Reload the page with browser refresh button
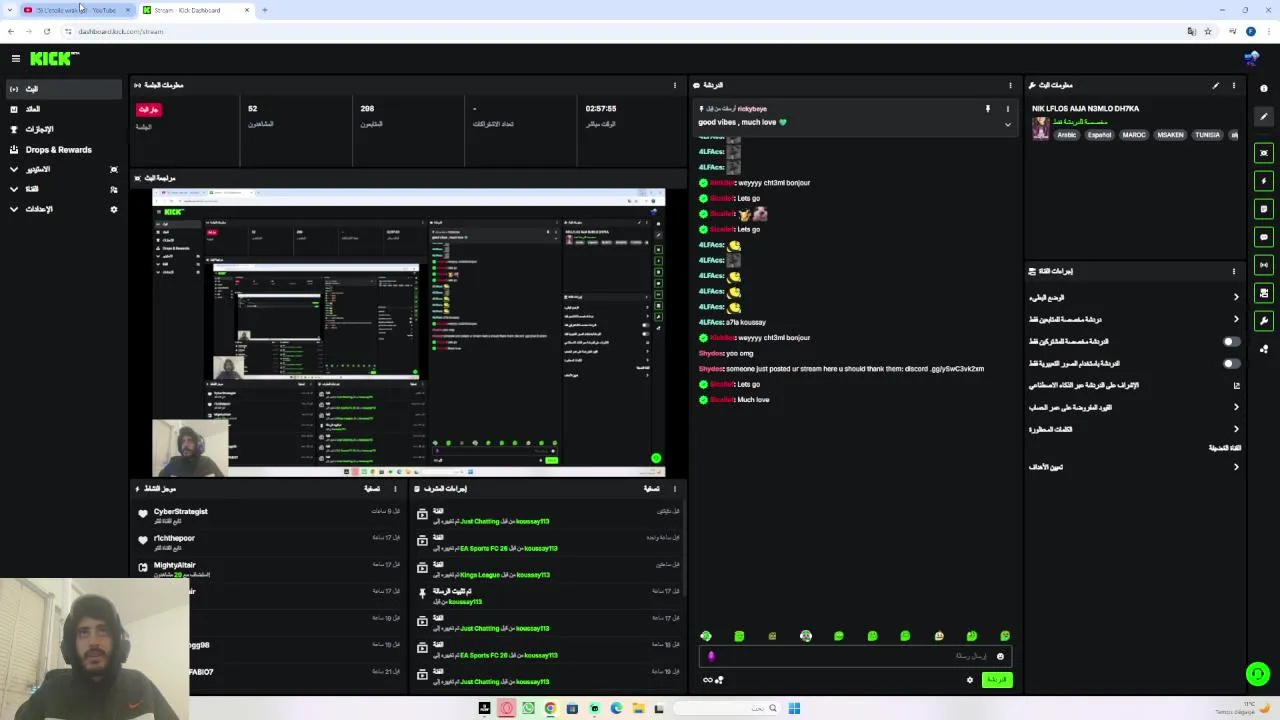Screen dimensions: 1280x720 tap(46, 31)
